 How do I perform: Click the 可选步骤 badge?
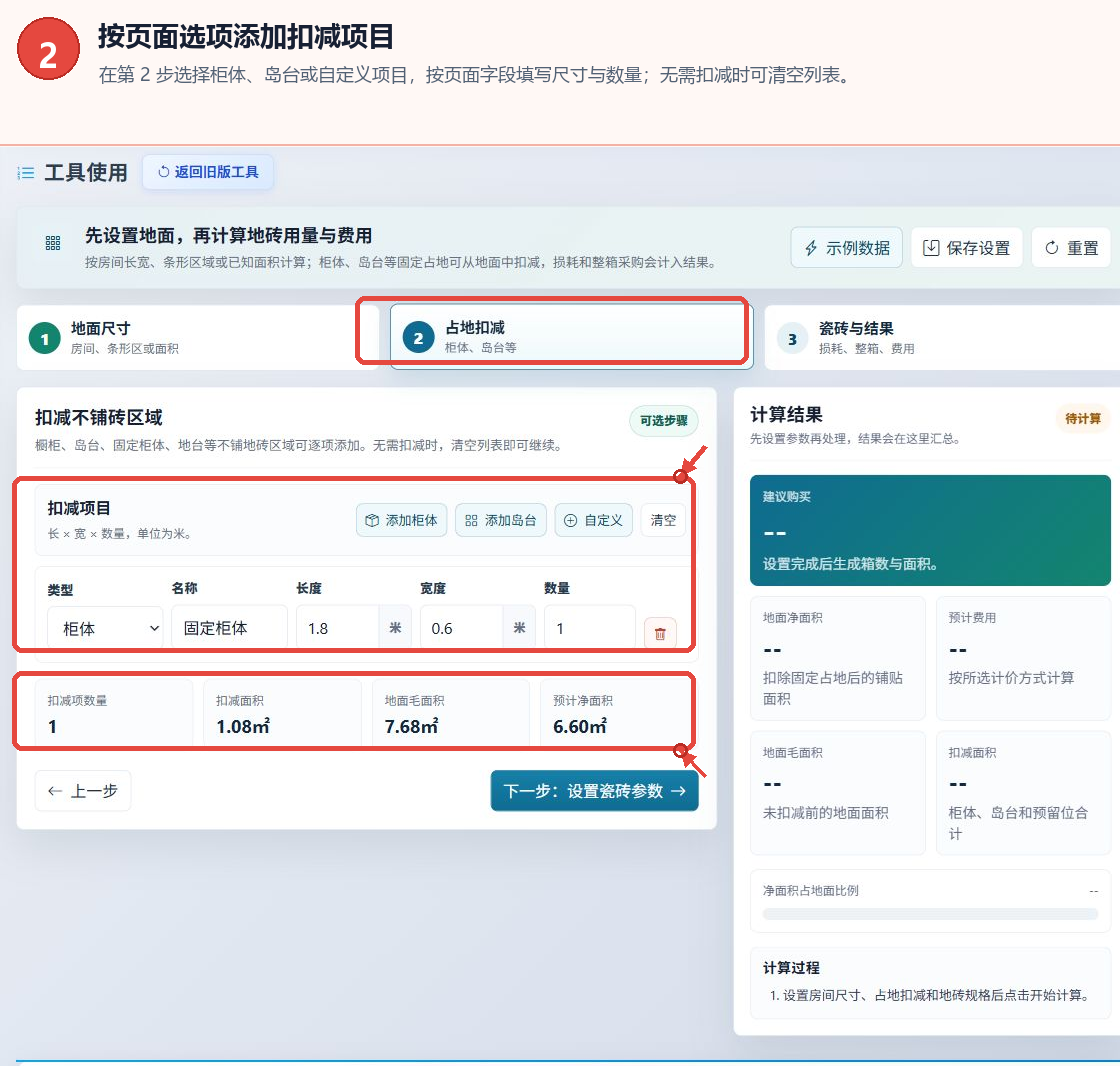click(x=664, y=421)
